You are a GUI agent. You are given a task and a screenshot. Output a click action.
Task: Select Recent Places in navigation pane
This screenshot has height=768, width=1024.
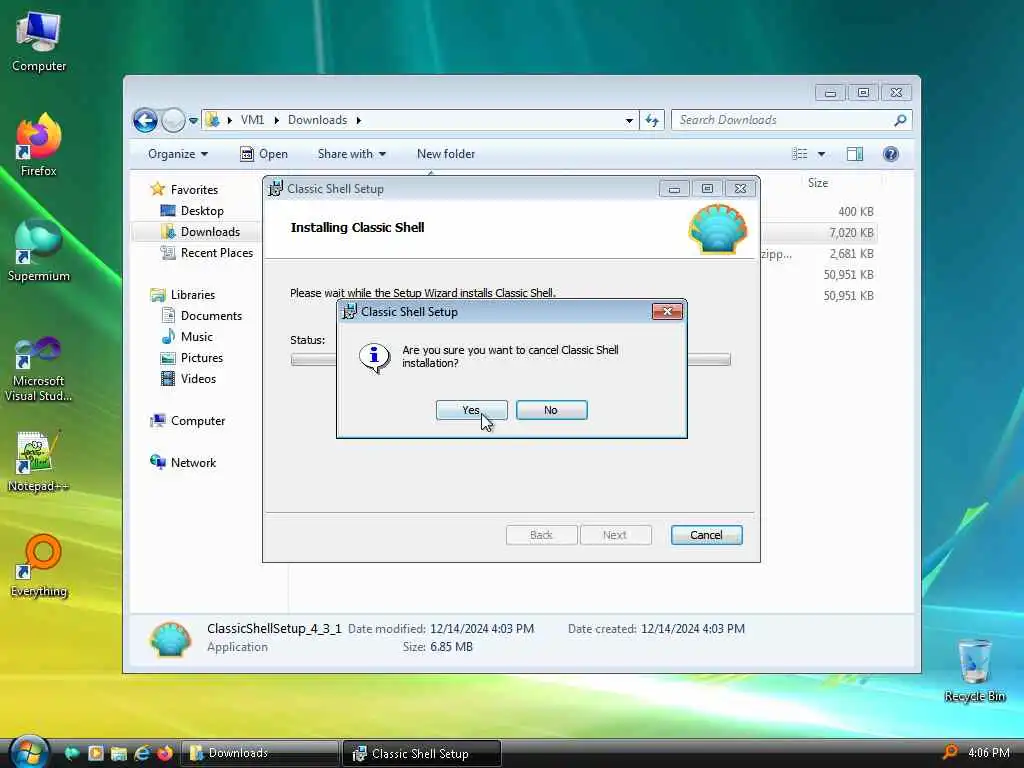207,253
